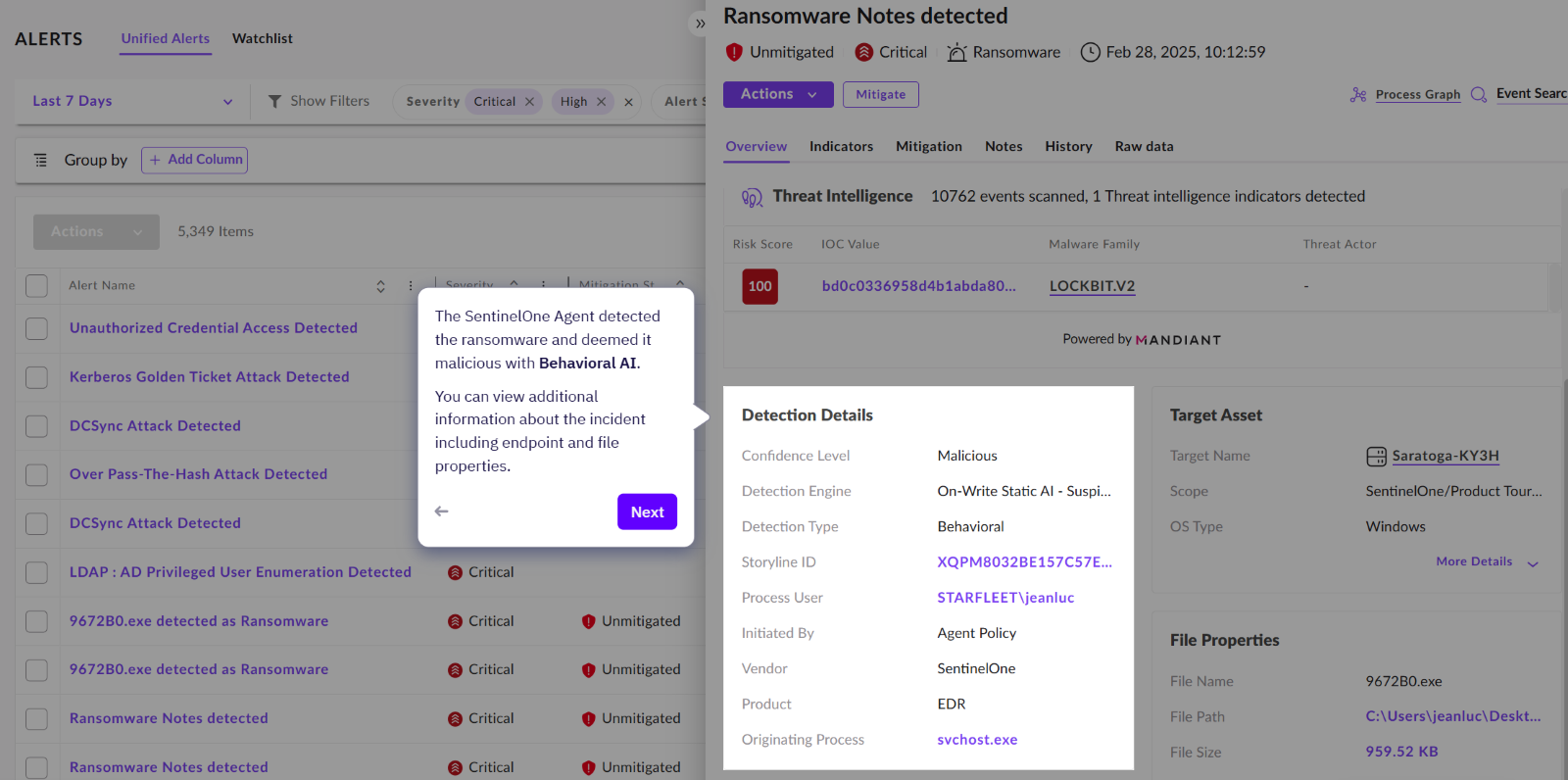
Task: Sort the Severity column
Action: click(x=514, y=286)
